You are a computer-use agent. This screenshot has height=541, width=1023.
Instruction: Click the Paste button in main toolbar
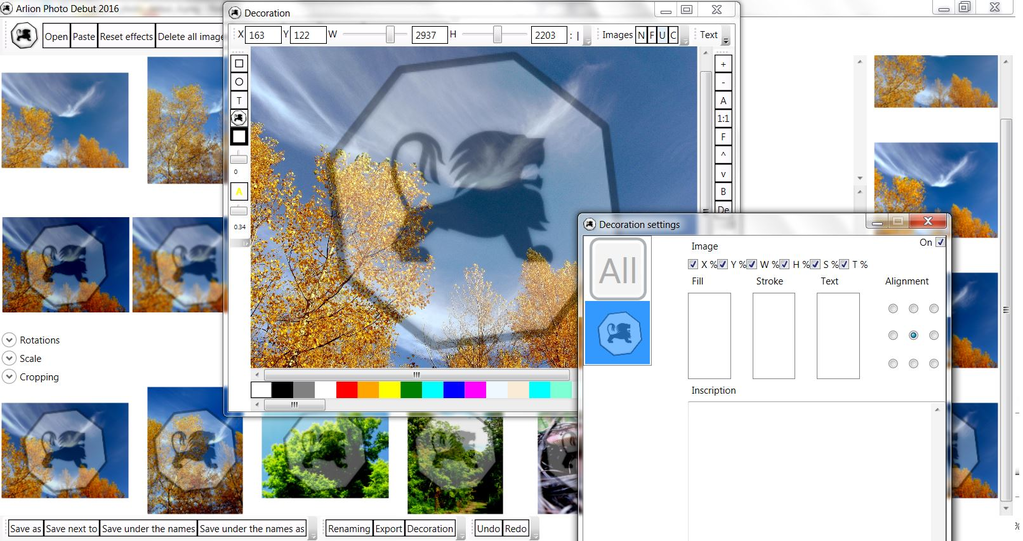coord(84,37)
